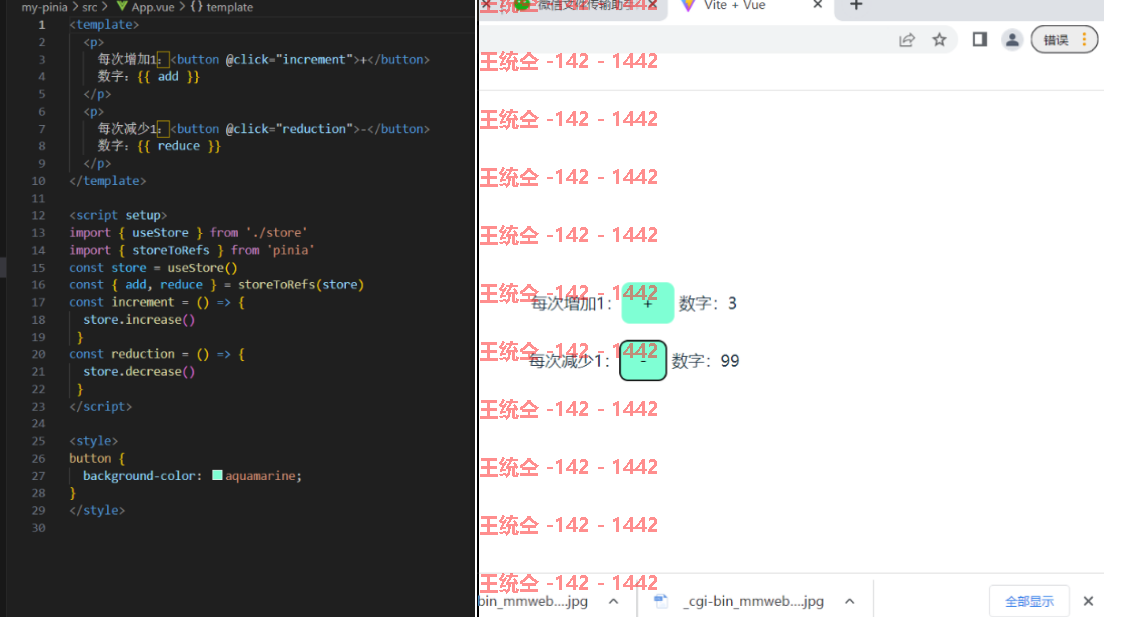
Task: Click the './store' string on line 13
Action: coord(276,233)
